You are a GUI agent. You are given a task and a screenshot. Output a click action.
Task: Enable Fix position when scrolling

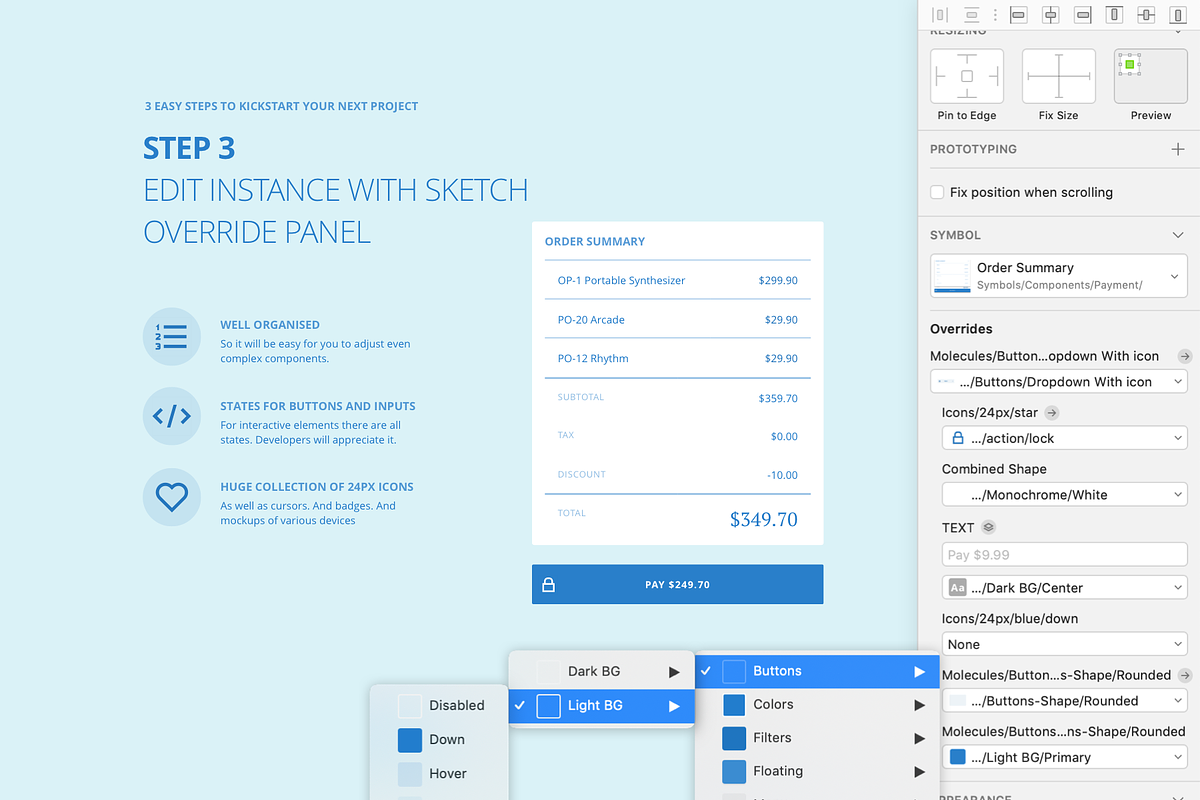click(x=937, y=192)
